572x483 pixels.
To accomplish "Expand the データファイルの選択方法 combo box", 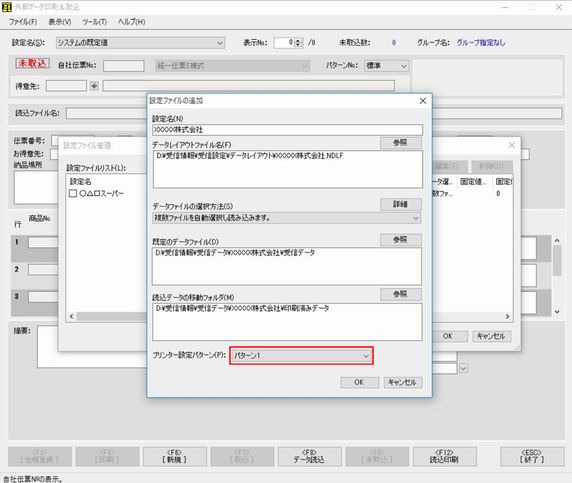I will tap(287, 218).
